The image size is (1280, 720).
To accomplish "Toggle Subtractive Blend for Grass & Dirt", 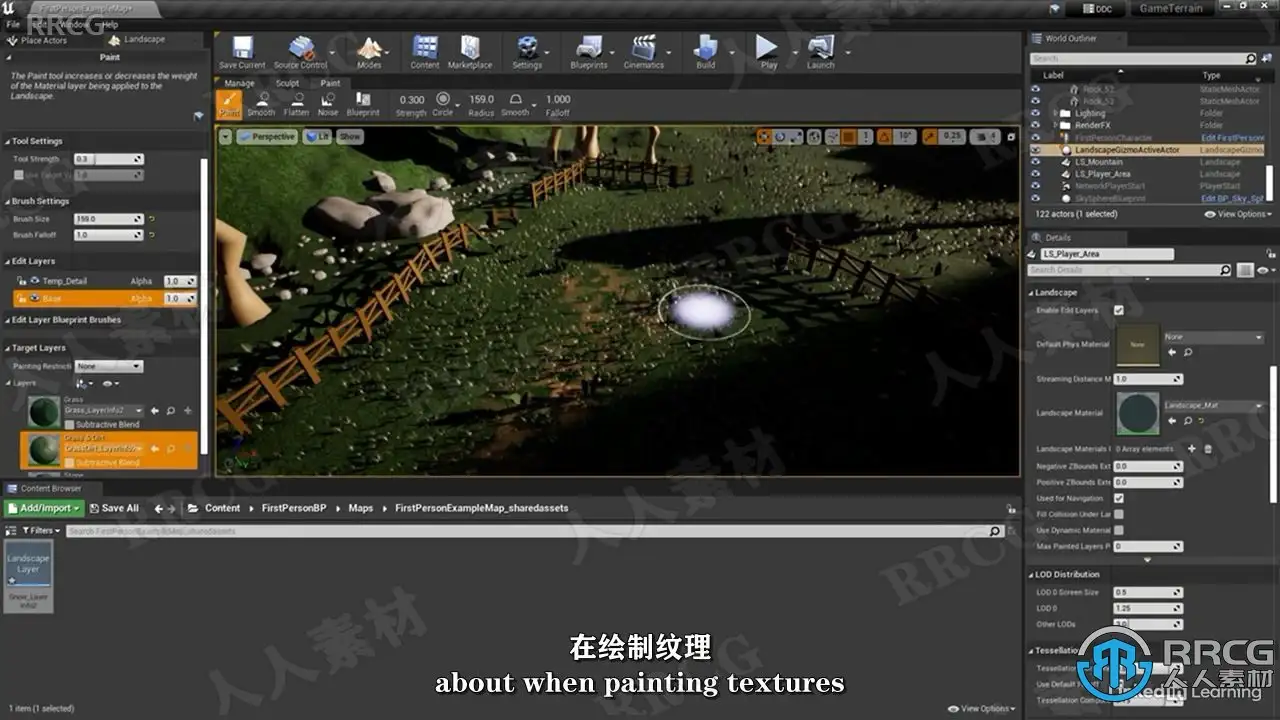I will [x=70, y=463].
